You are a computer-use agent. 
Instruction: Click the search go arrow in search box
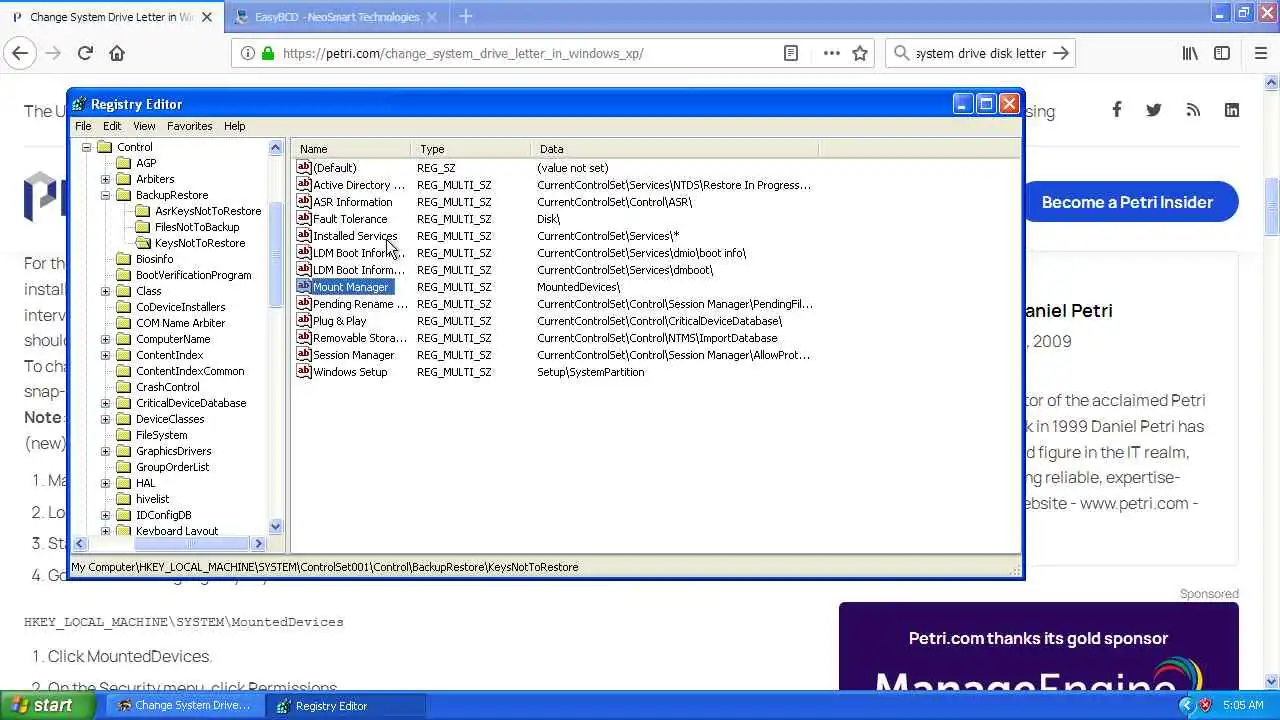point(1061,53)
